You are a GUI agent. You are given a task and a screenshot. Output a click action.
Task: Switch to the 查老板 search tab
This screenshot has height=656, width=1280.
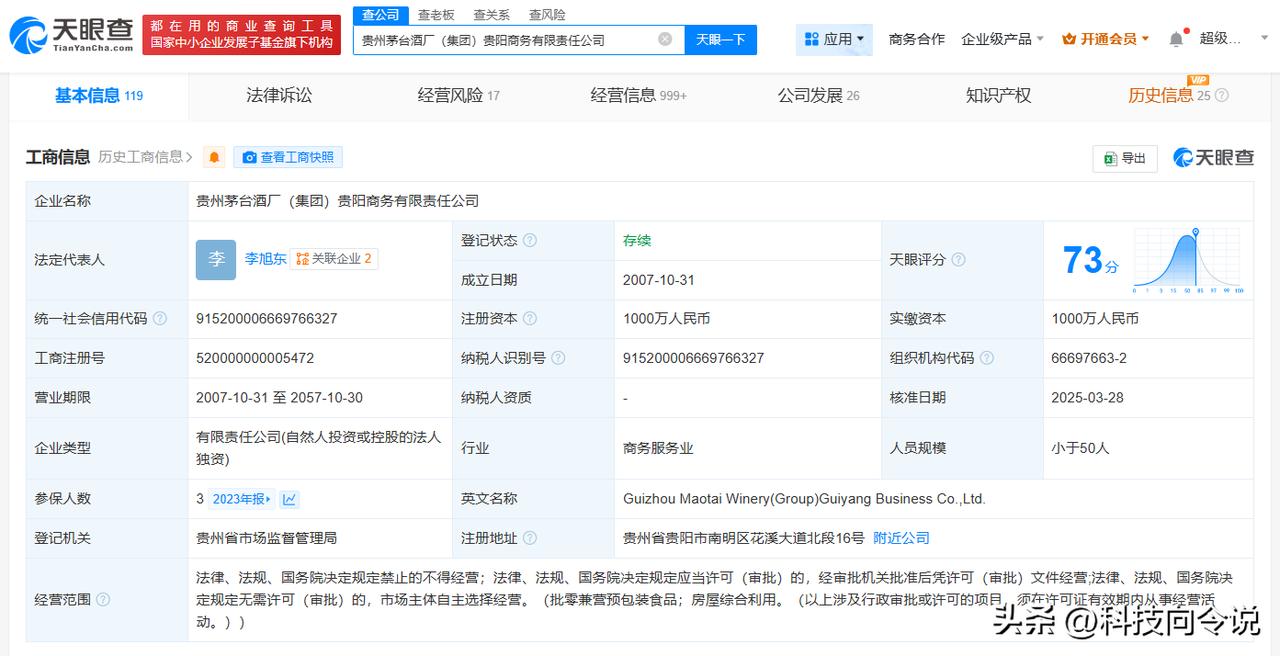click(x=436, y=14)
